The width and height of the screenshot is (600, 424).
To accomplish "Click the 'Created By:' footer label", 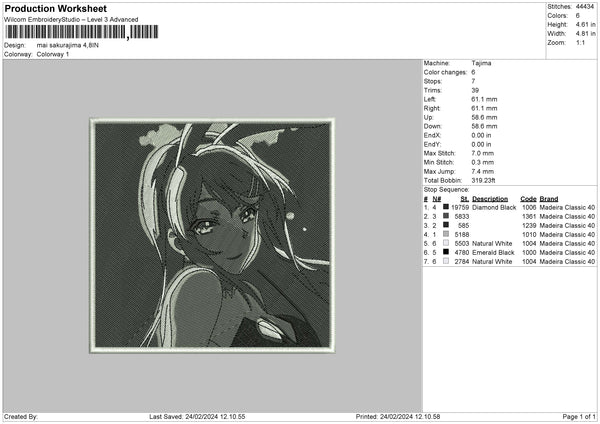I will [x=21, y=416].
